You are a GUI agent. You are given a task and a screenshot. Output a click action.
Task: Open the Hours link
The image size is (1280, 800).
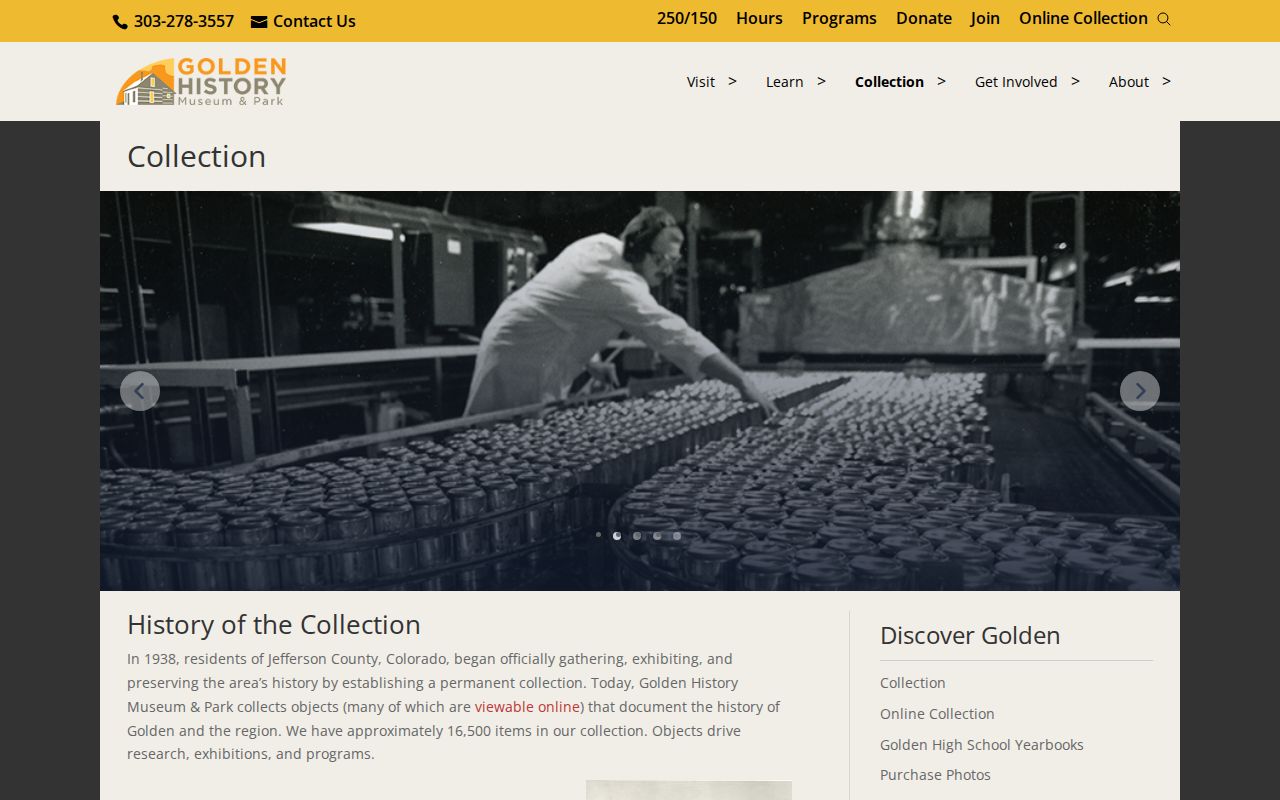pos(759,18)
